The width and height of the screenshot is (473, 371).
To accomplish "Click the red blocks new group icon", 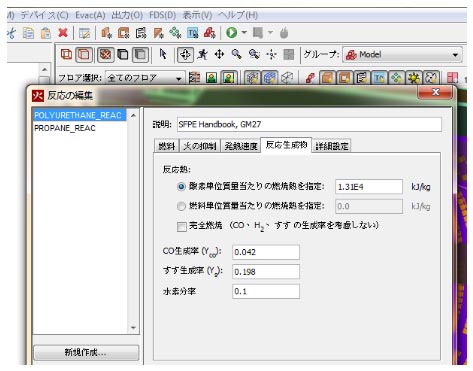I will click(x=210, y=33).
